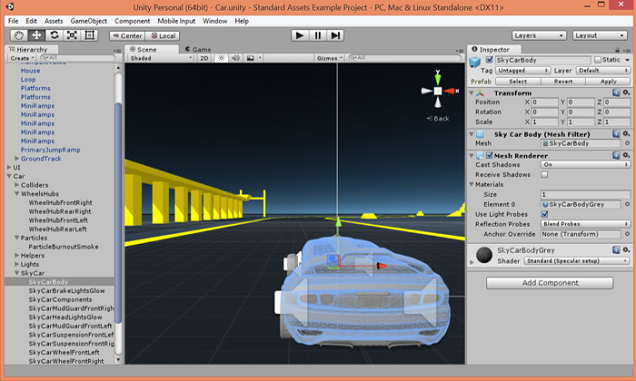This screenshot has width=636, height=381.
Task: Click prefab Revert button
Action: pos(563,82)
